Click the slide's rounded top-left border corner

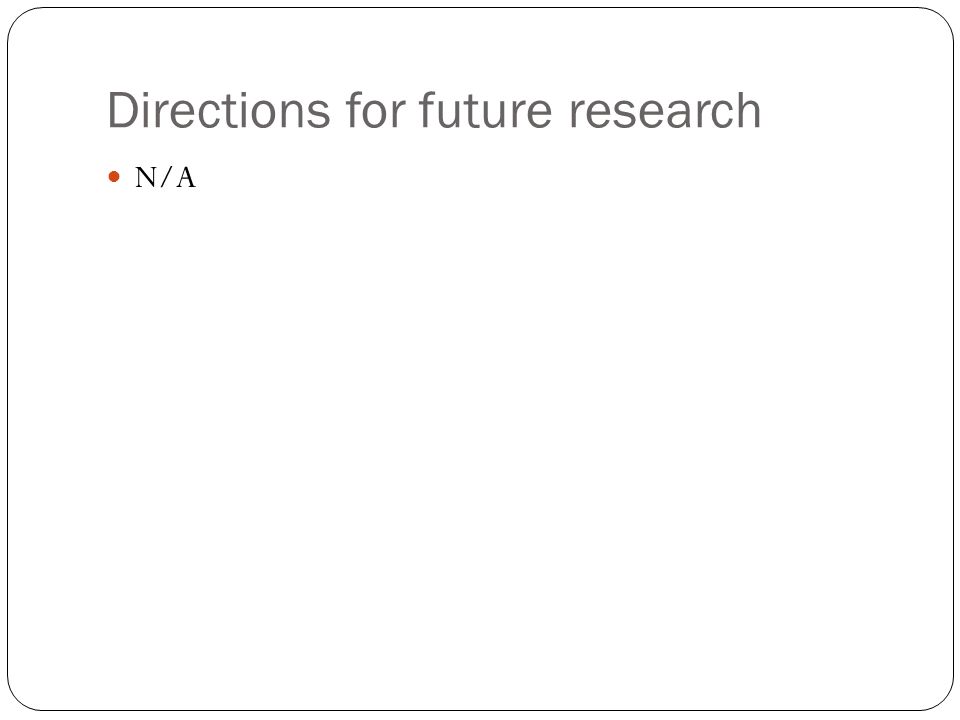click(18, 18)
